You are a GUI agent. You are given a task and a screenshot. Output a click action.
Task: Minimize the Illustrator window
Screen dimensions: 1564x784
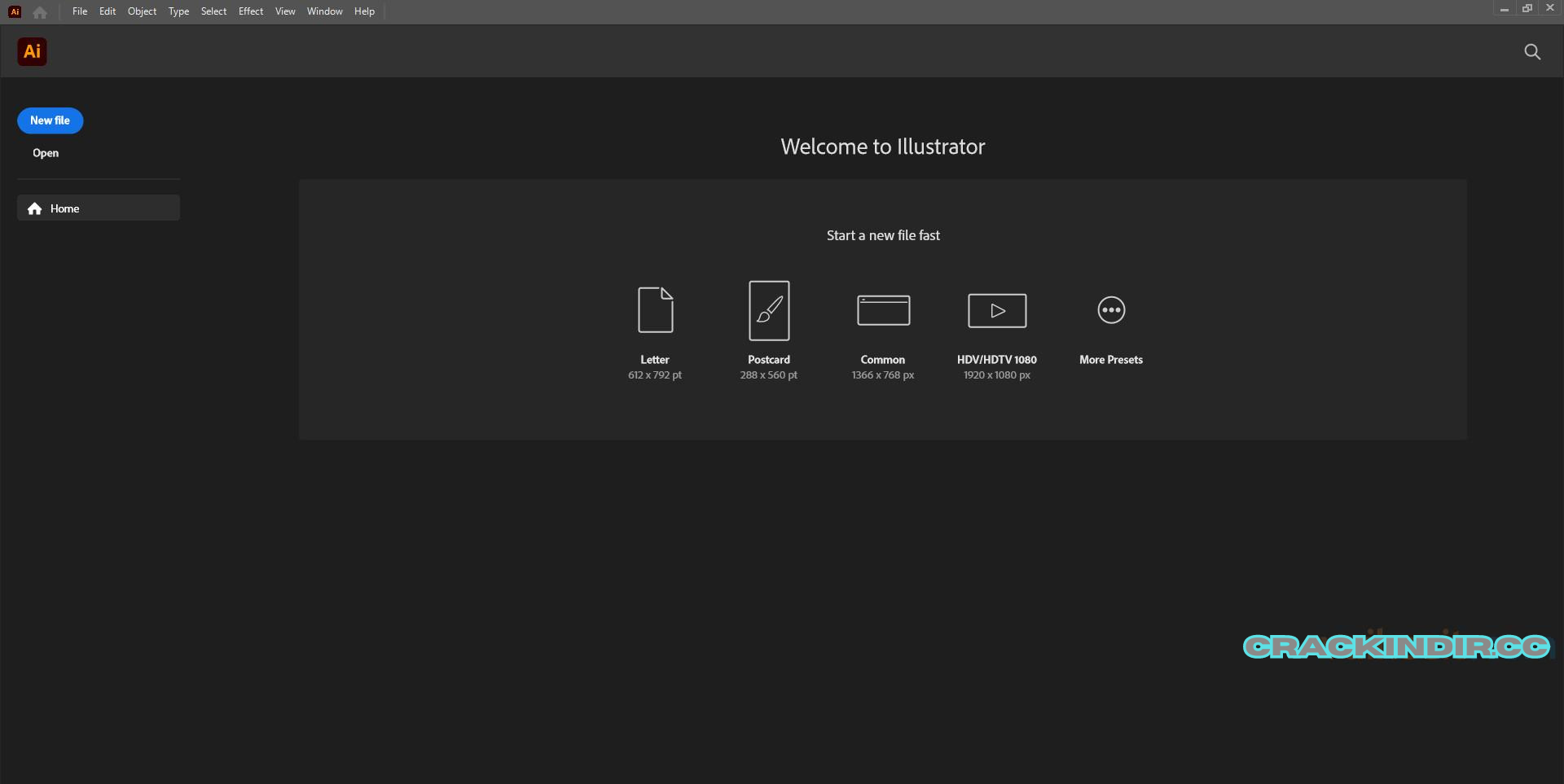(1505, 9)
